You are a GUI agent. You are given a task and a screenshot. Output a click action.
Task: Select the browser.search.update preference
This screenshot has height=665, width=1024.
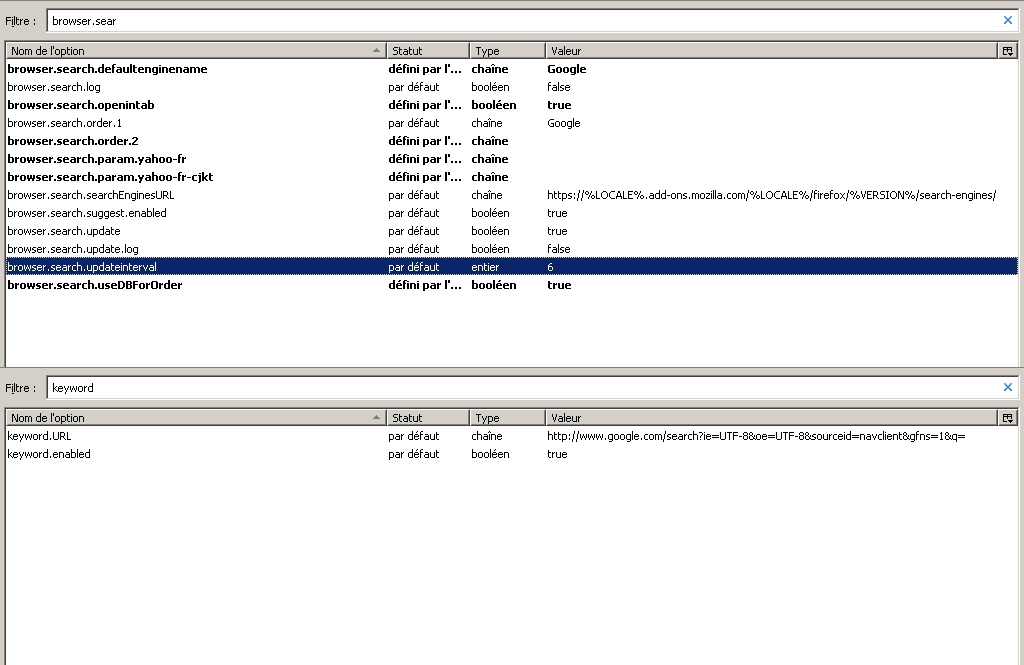pos(512,231)
